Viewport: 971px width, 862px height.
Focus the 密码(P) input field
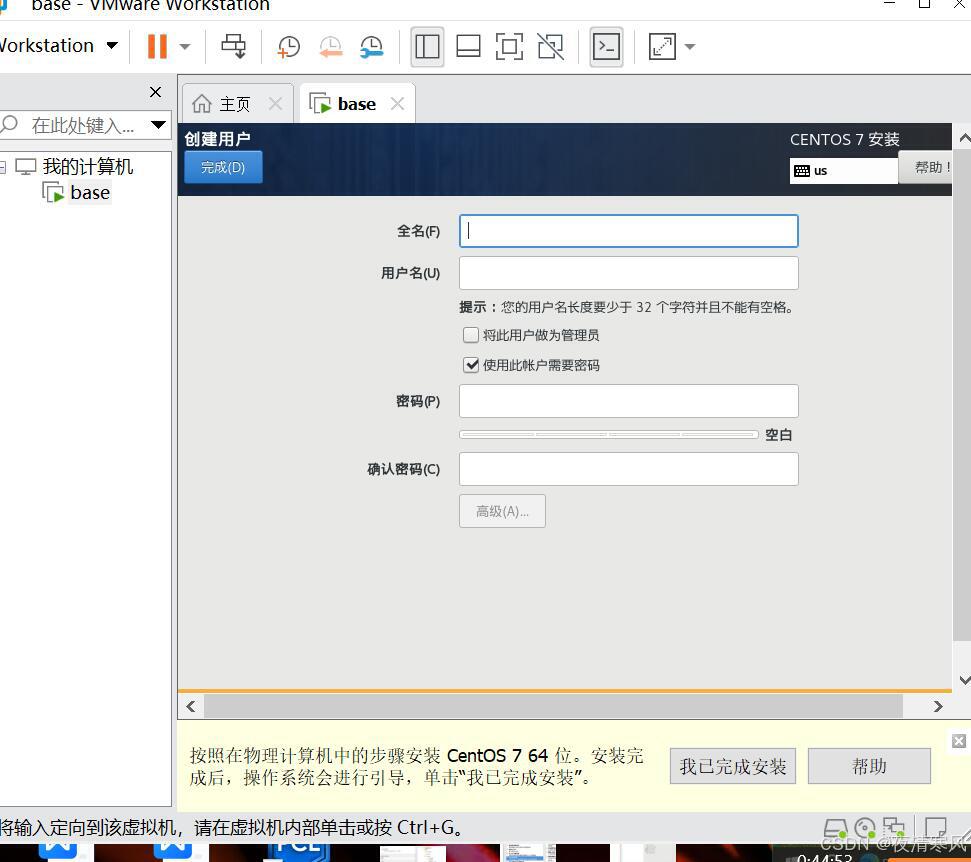(x=629, y=401)
